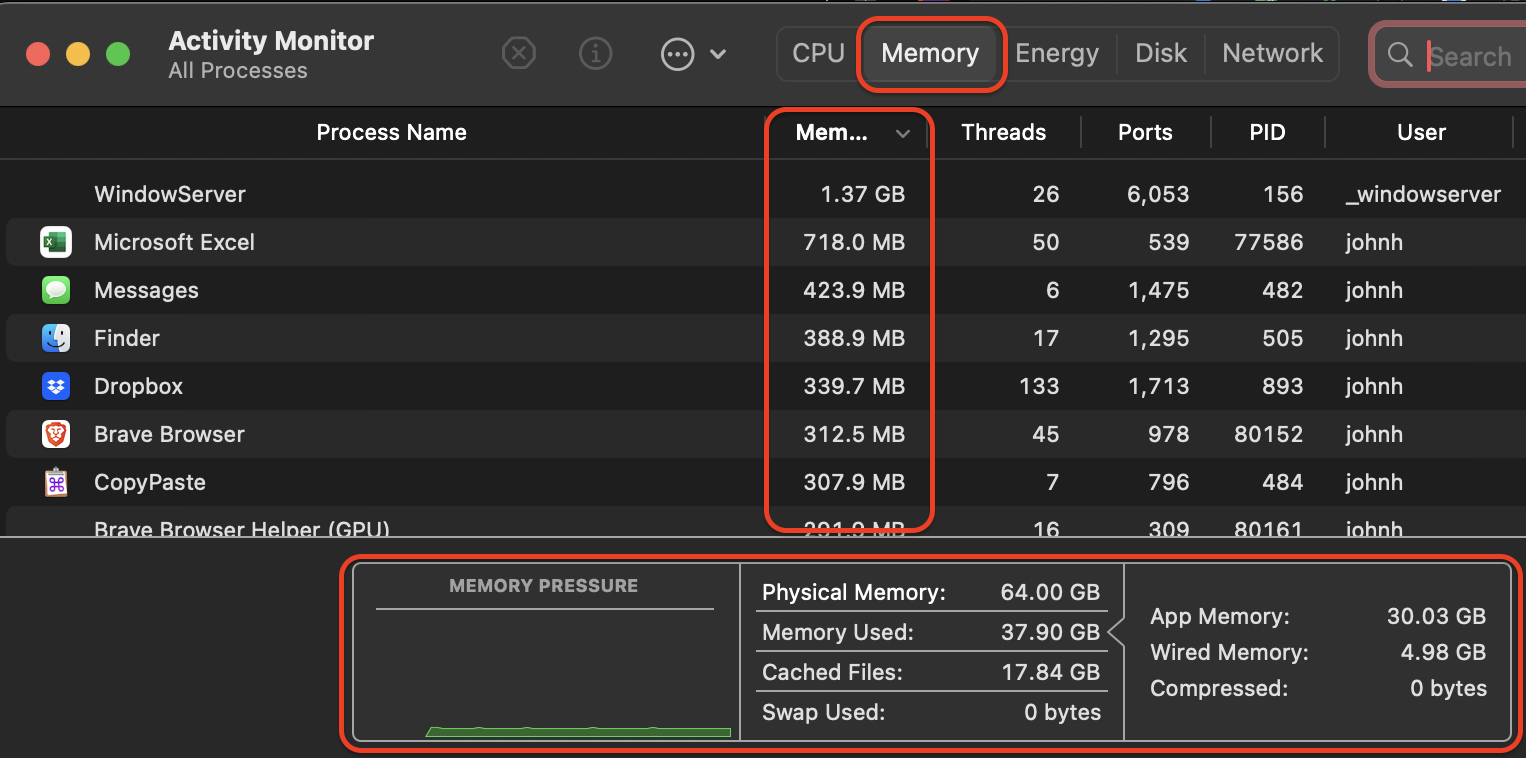
Task: Click the CopyPaste app icon
Action: pyautogui.click(x=55, y=482)
